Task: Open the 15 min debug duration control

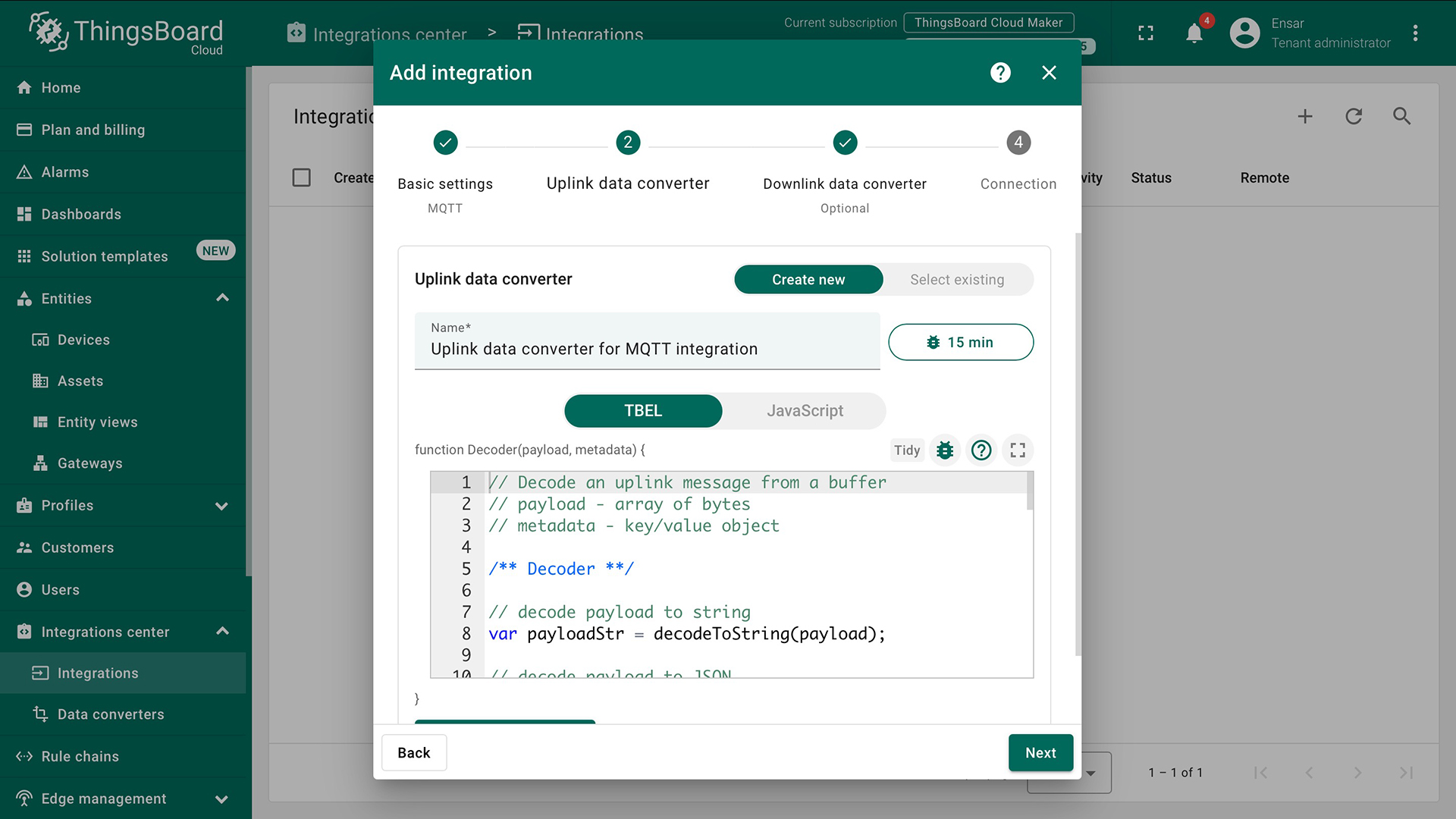Action: pos(960,342)
